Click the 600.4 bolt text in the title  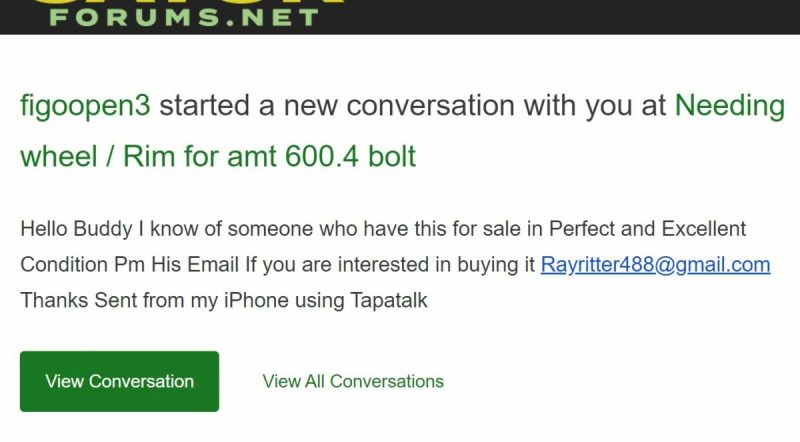[x=351, y=156]
